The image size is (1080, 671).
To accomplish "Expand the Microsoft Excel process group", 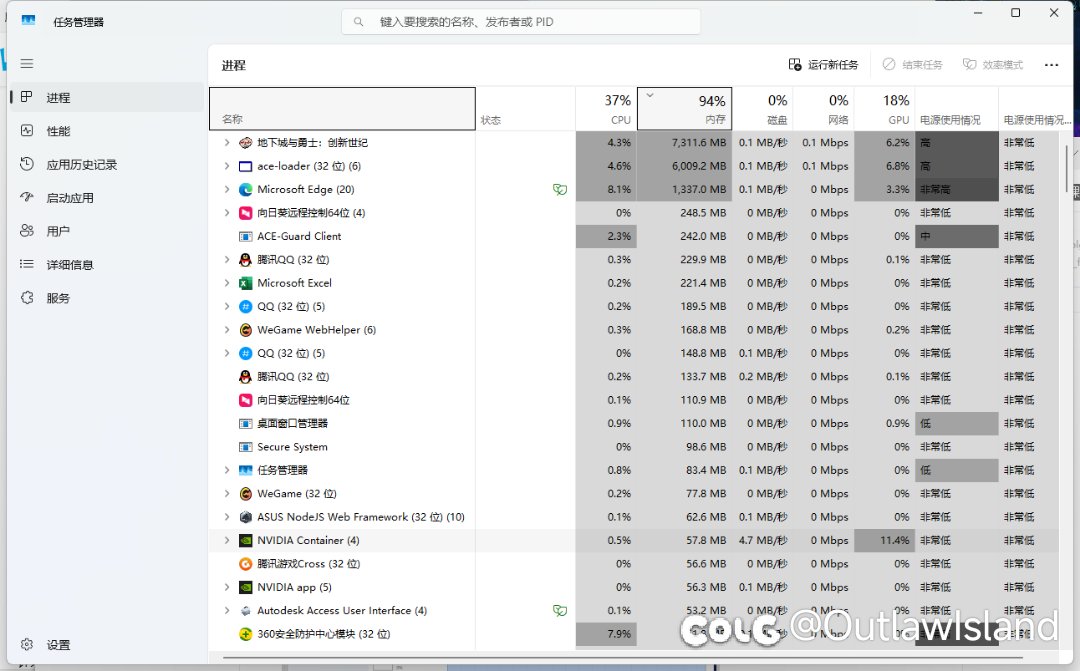I will pos(227,283).
